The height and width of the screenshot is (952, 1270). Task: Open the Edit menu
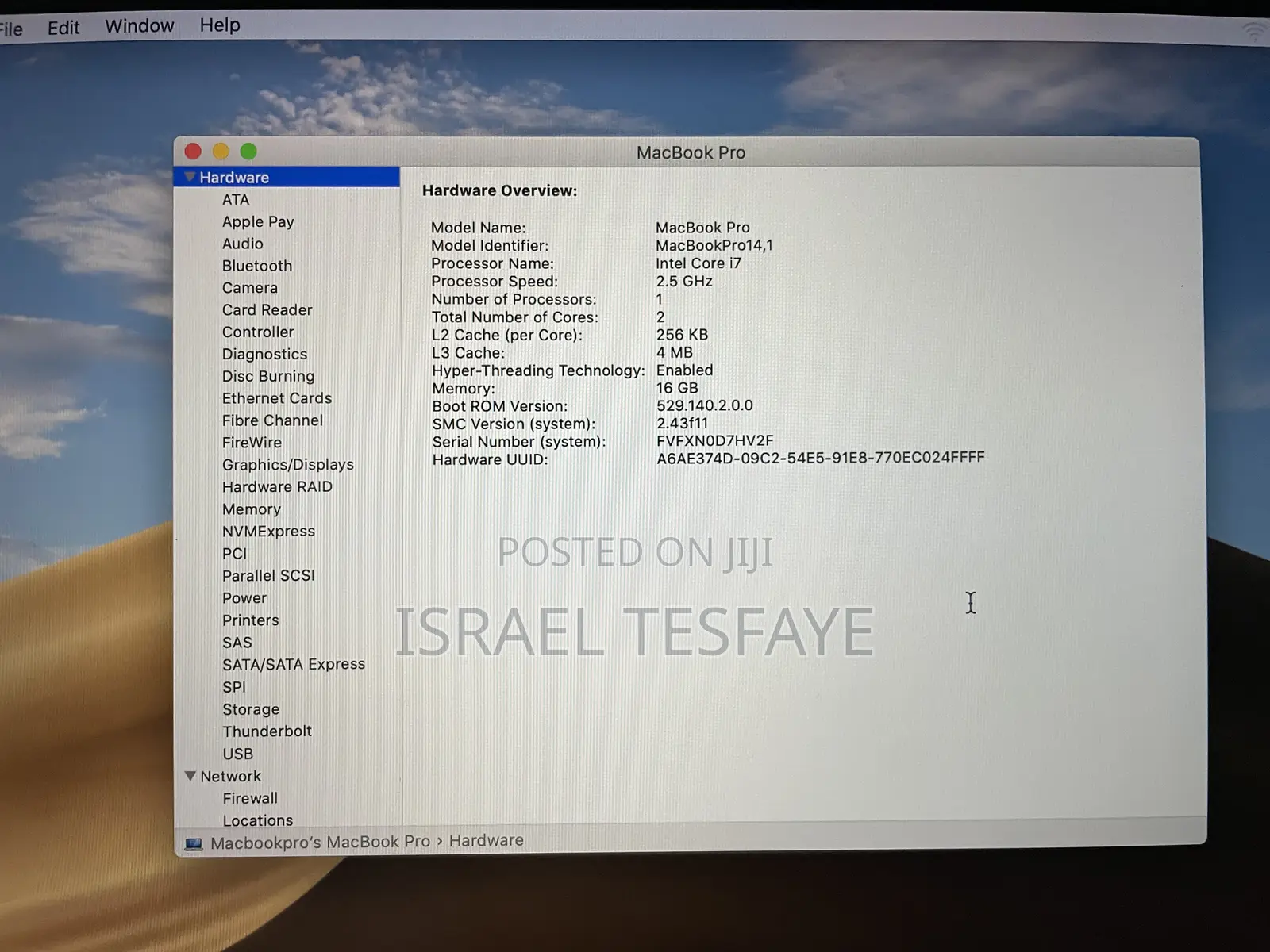(x=63, y=28)
